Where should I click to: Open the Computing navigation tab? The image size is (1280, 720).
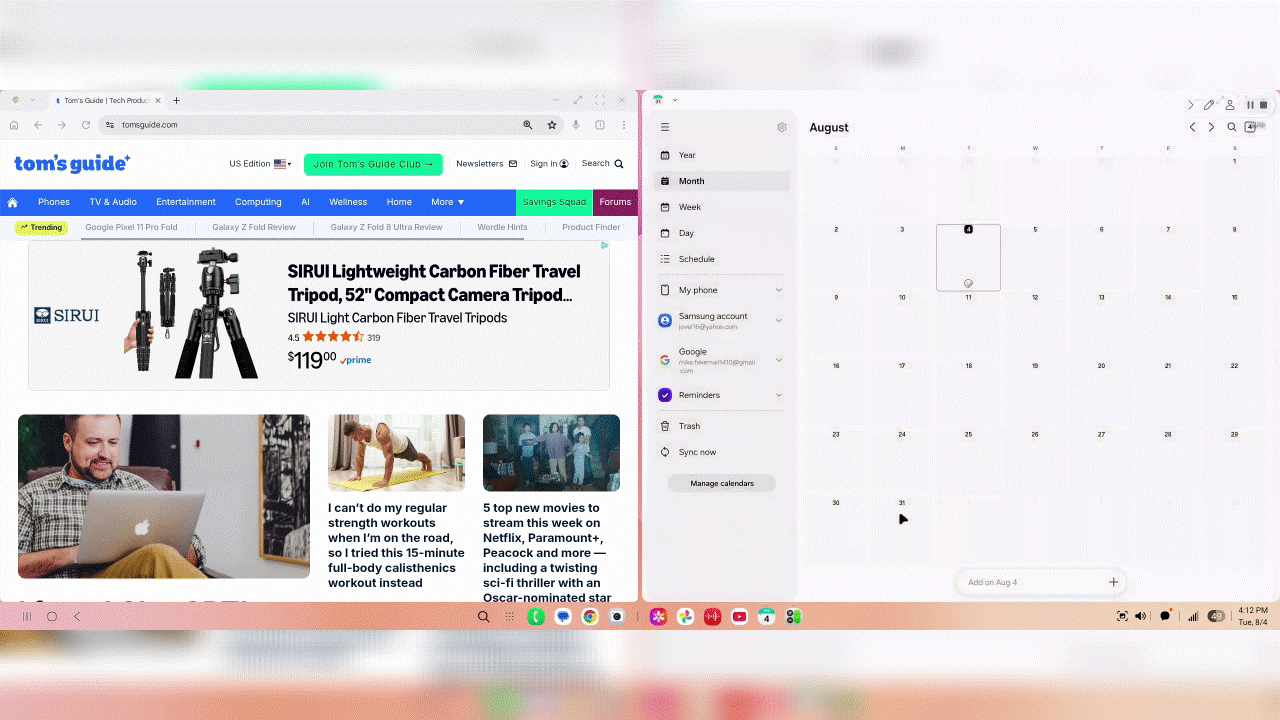[258, 202]
